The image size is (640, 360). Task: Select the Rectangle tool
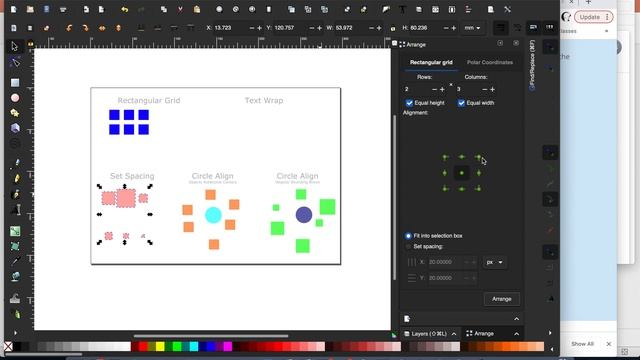(15, 83)
